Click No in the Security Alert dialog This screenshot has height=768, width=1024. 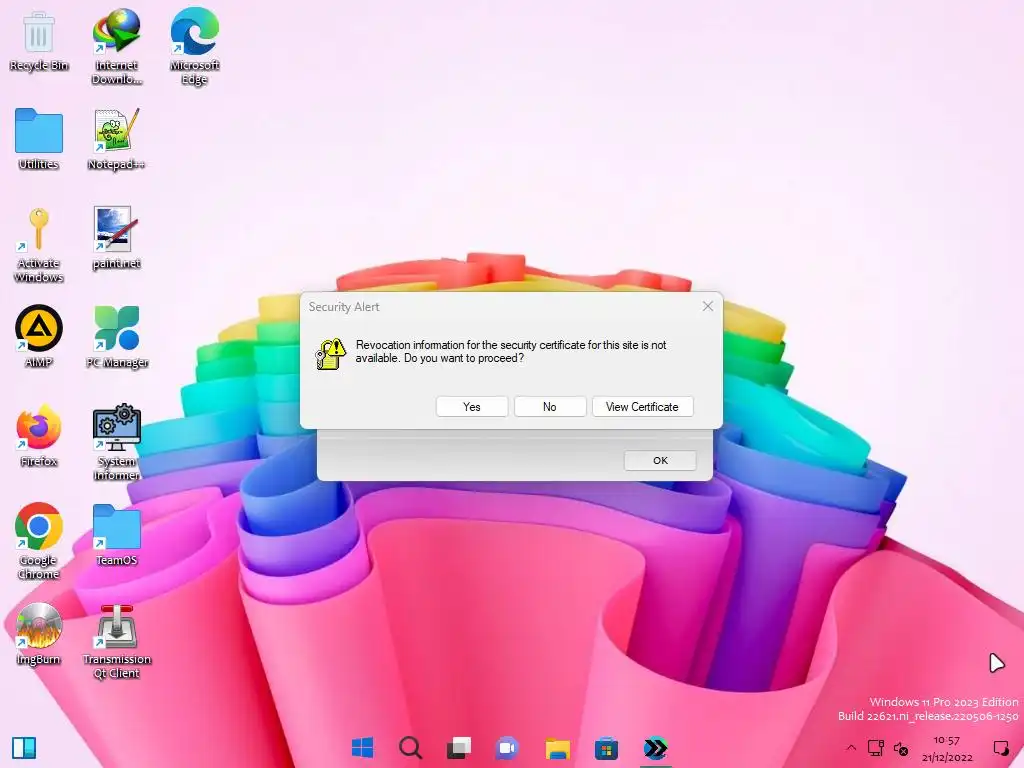click(x=550, y=407)
